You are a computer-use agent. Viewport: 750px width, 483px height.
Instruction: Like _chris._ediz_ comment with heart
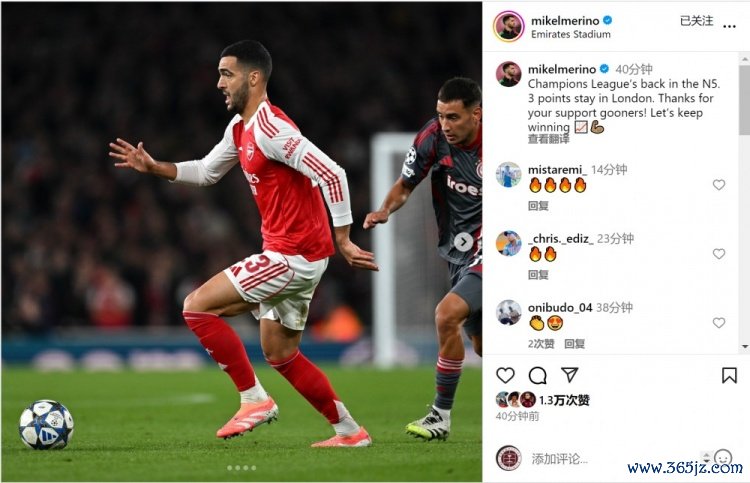(718, 253)
